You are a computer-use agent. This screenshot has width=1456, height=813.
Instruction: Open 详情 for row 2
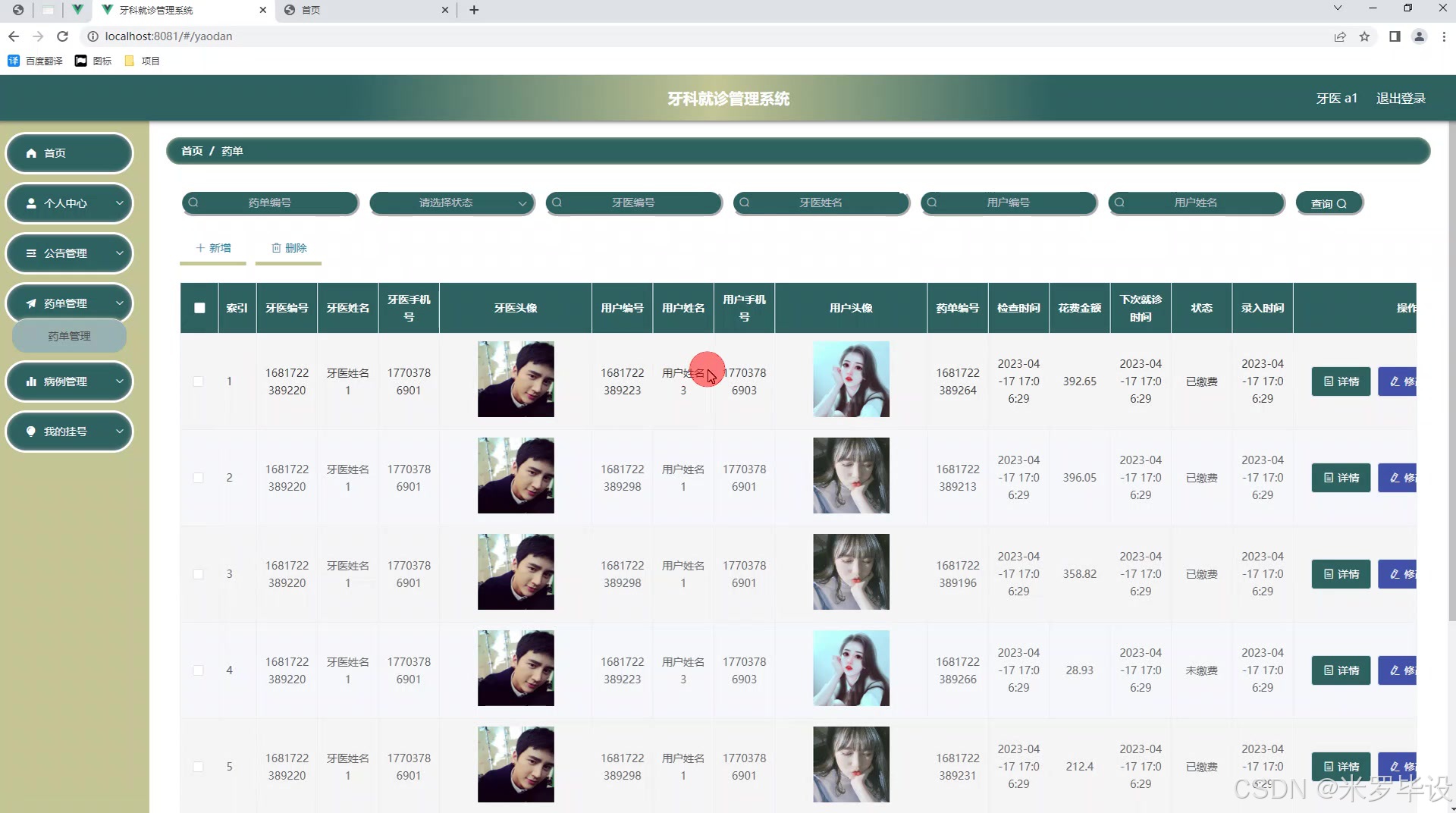pyautogui.click(x=1341, y=478)
